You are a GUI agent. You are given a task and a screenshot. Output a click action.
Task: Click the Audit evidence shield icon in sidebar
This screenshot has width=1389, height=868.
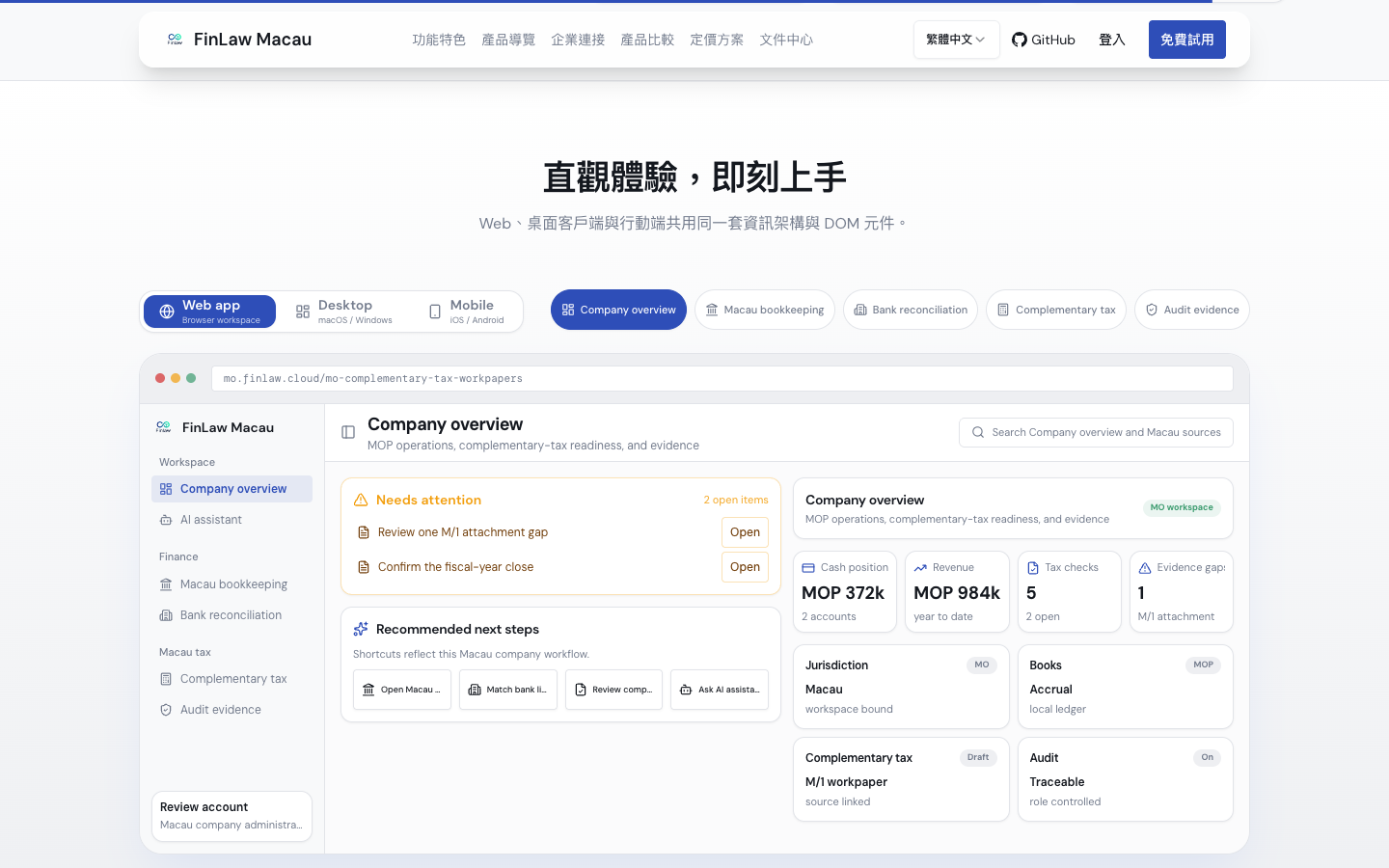point(166,710)
